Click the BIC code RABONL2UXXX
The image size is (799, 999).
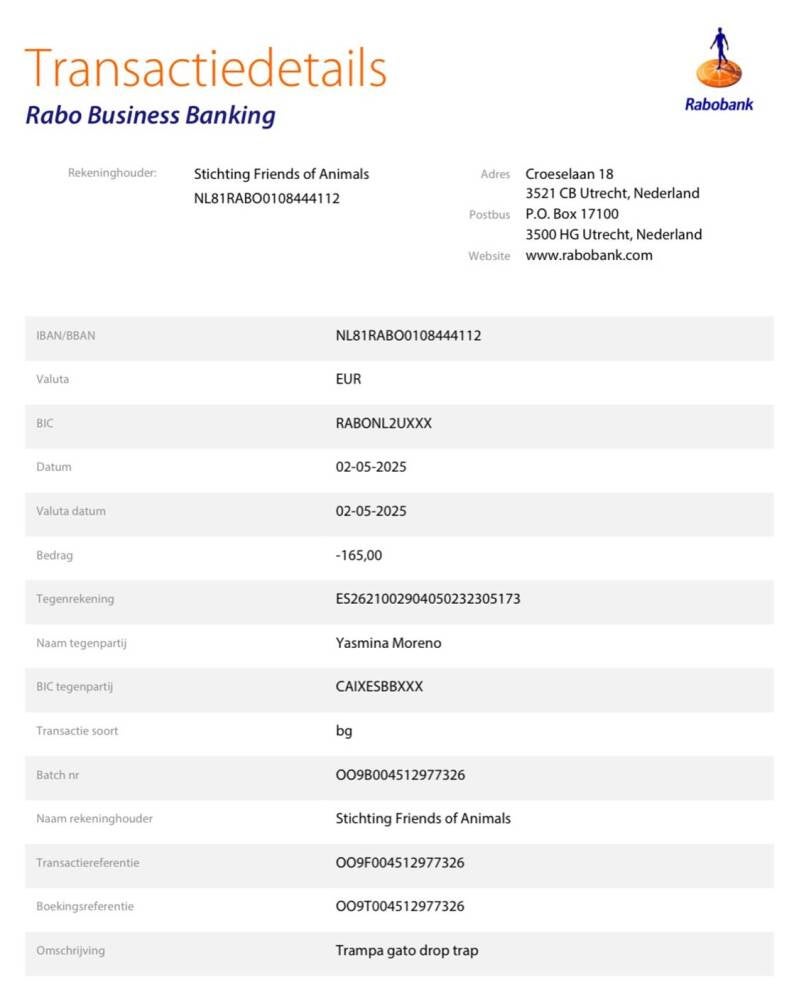(x=383, y=424)
